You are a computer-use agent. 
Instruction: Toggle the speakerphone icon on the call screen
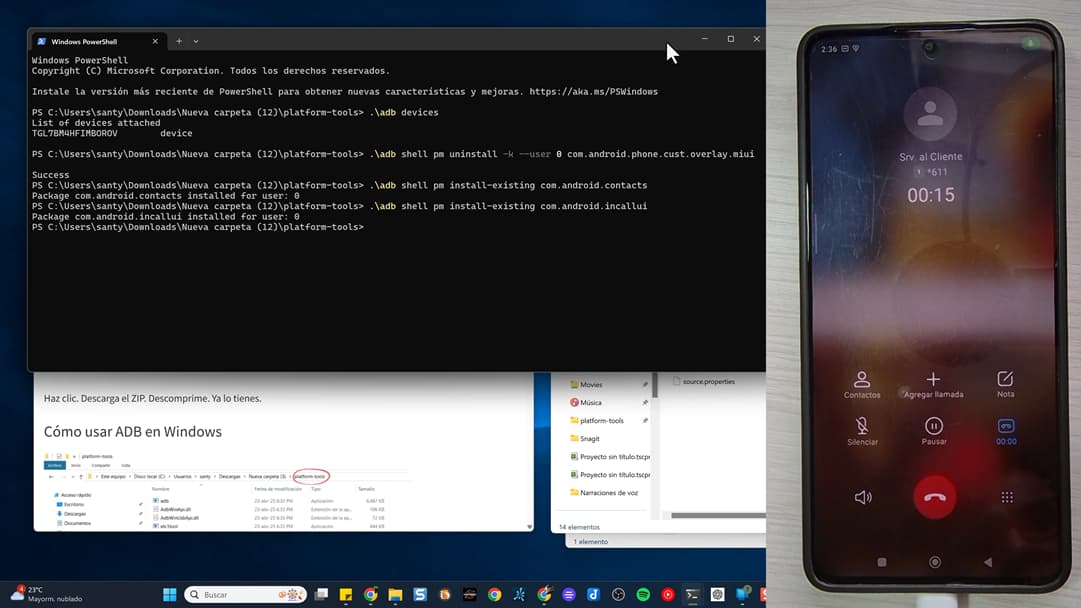pyautogui.click(x=862, y=497)
